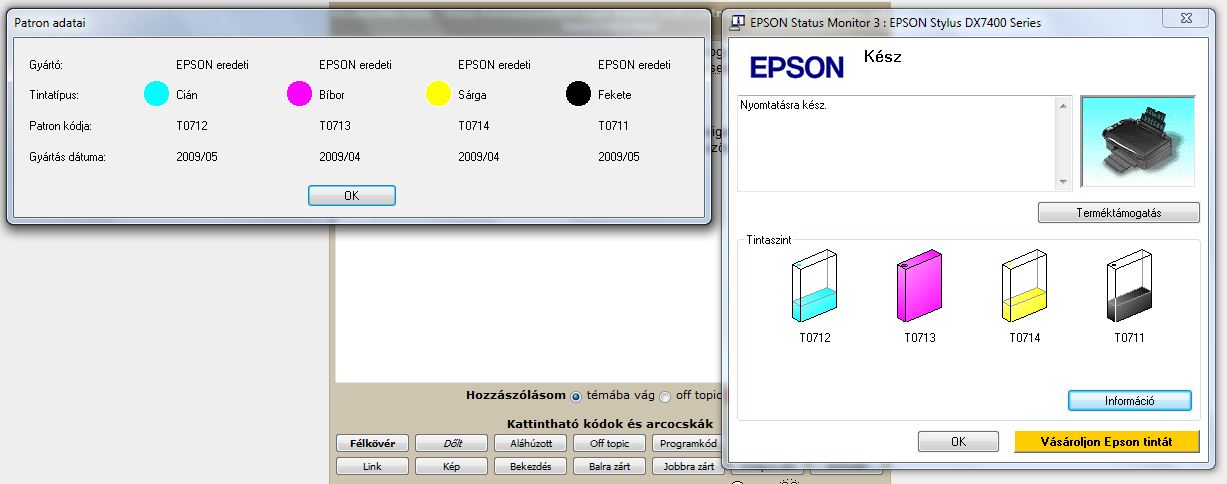The height and width of the screenshot is (484, 1227).
Task: Click the Kép image insert button
Action: (x=451, y=466)
